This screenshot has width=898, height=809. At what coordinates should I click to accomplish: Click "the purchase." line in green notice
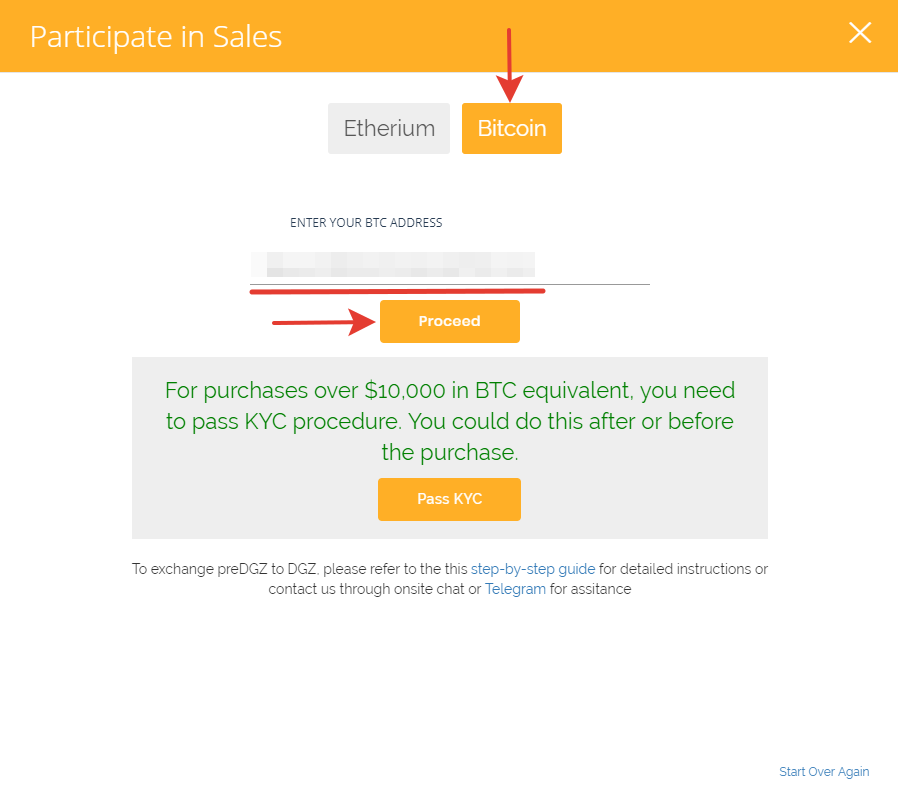(x=449, y=452)
